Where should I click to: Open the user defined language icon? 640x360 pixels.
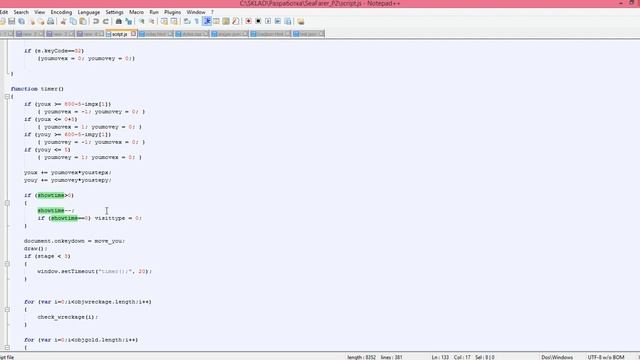point(216,21)
